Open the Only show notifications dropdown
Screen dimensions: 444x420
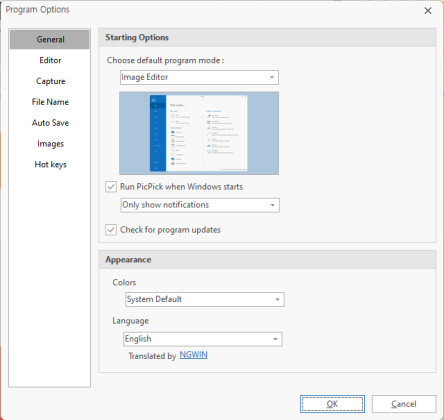200,205
